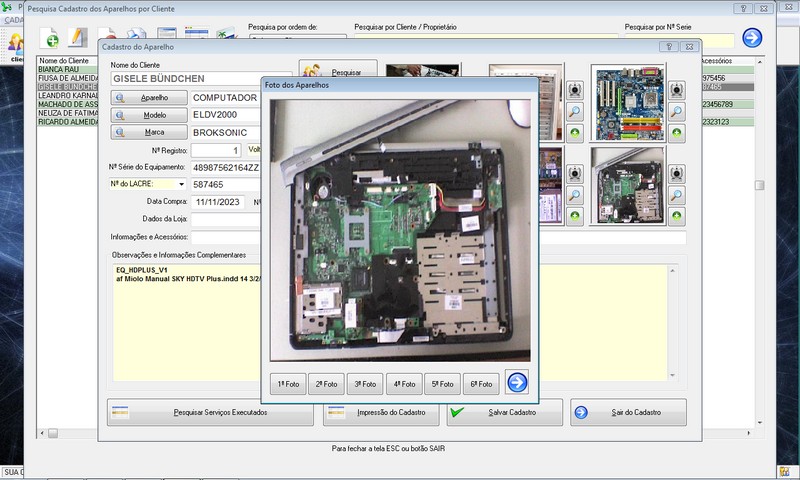
Task: Click webcam icon beside laptop board thumbnail
Action: [677, 174]
